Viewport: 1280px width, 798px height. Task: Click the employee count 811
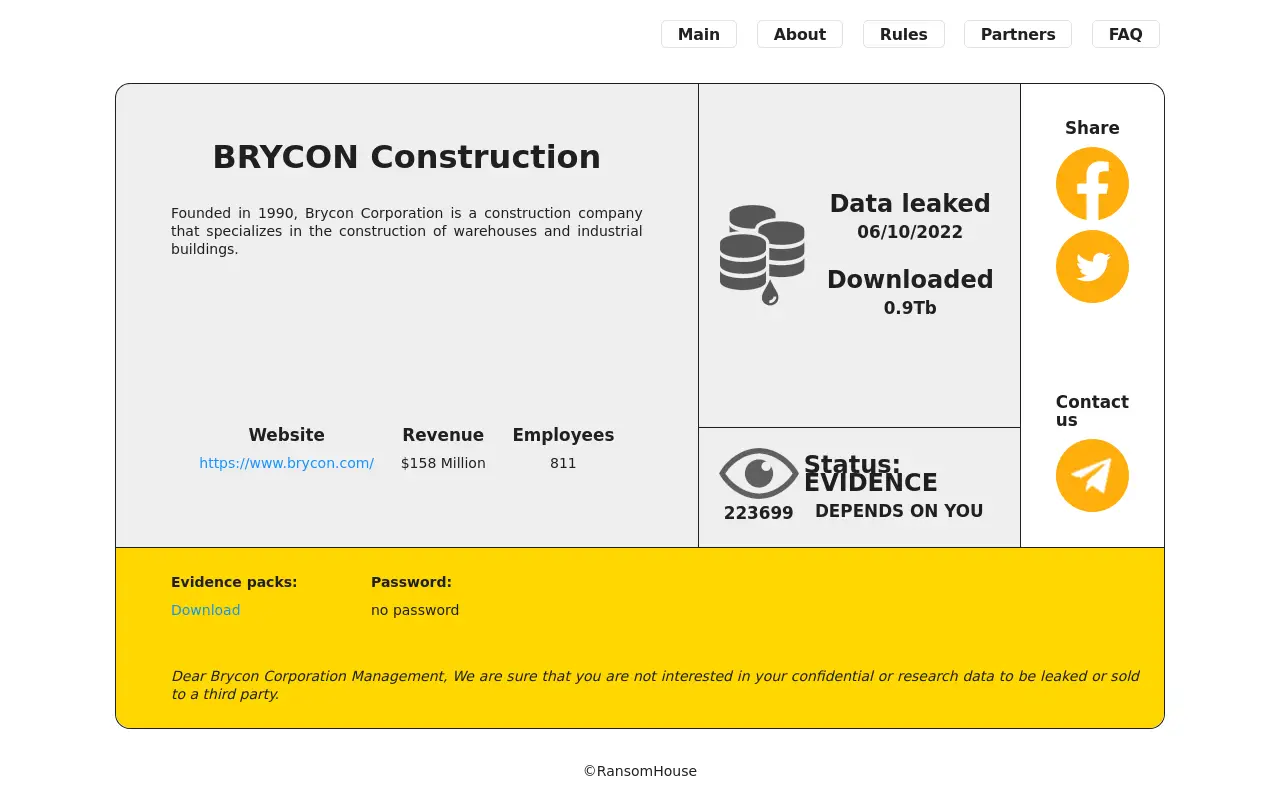point(563,463)
